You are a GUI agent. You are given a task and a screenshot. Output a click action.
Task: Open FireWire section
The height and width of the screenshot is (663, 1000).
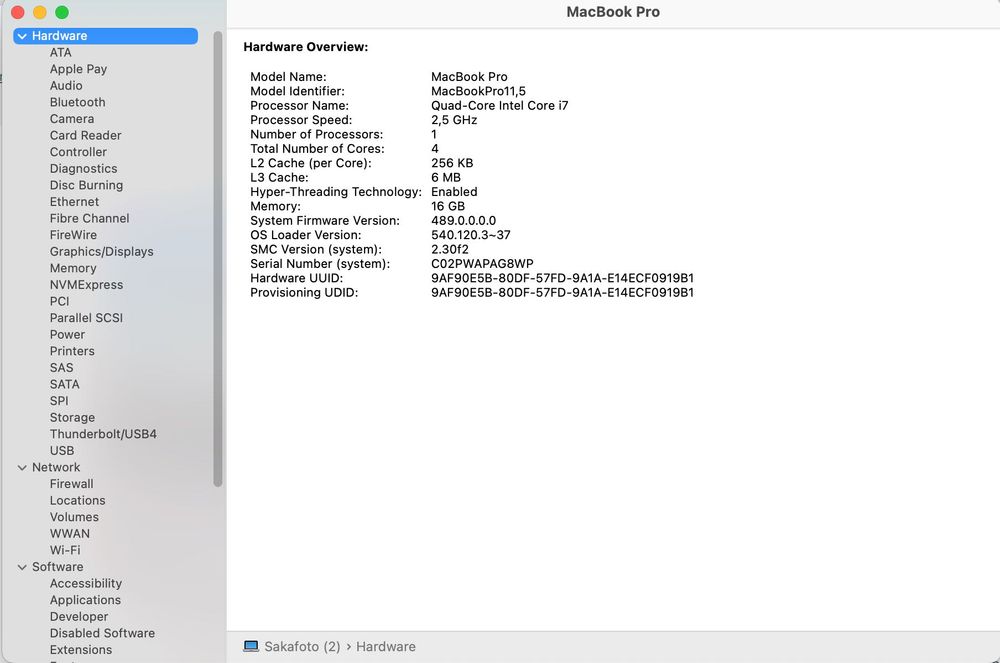click(x=73, y=235)
